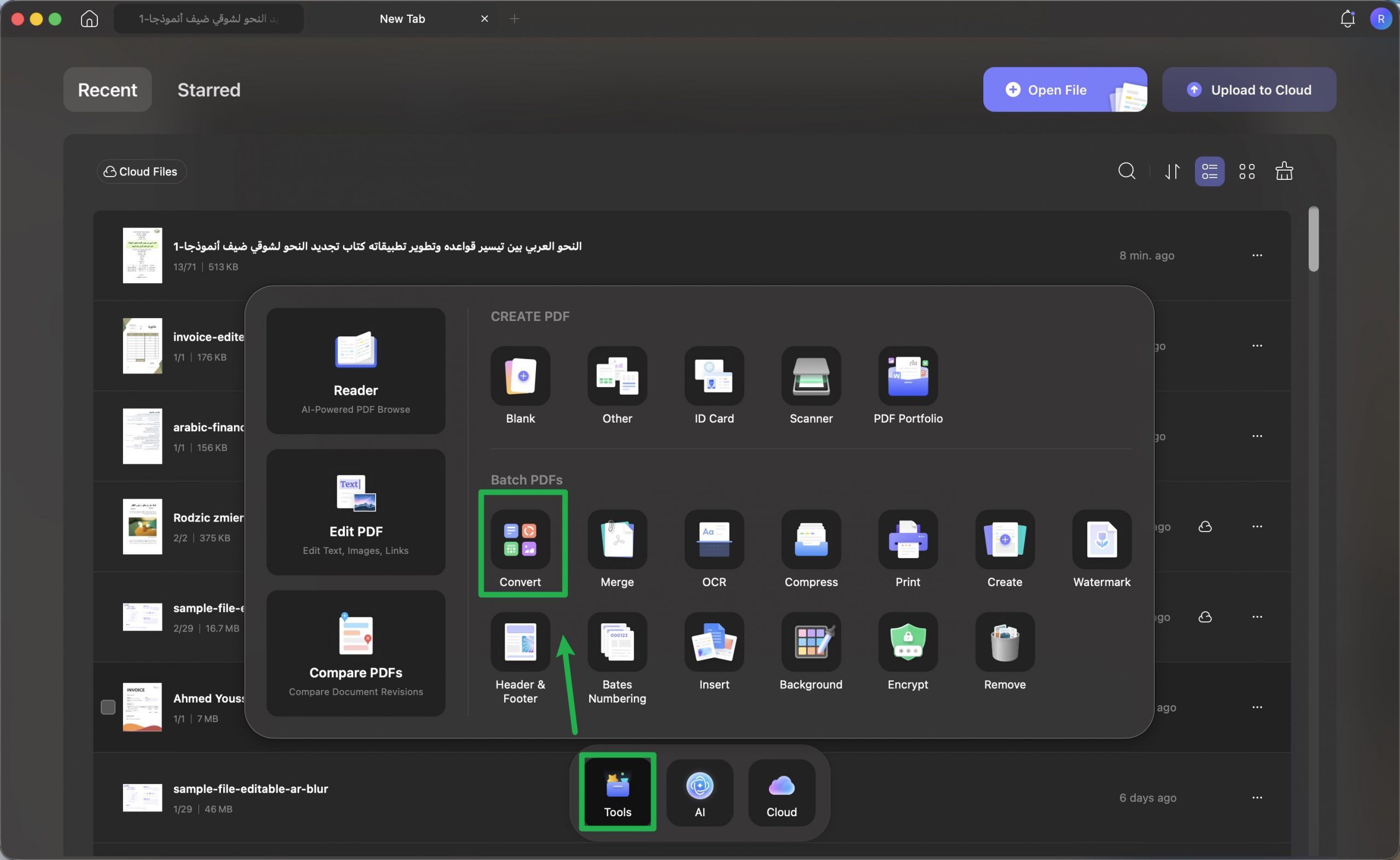Open arabic-finance file thumbnail

click(142, 436)
